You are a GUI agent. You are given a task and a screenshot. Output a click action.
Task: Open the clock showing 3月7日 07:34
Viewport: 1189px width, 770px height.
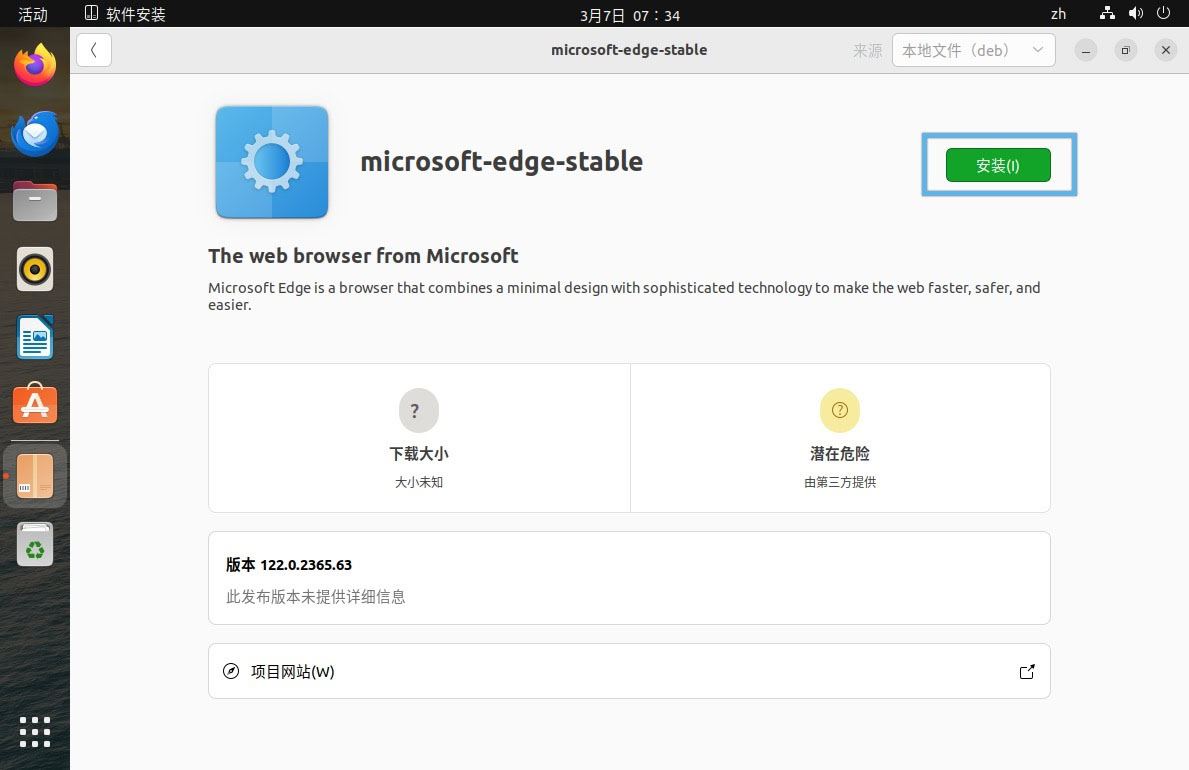pyautogui.click(x=629, y=15)
